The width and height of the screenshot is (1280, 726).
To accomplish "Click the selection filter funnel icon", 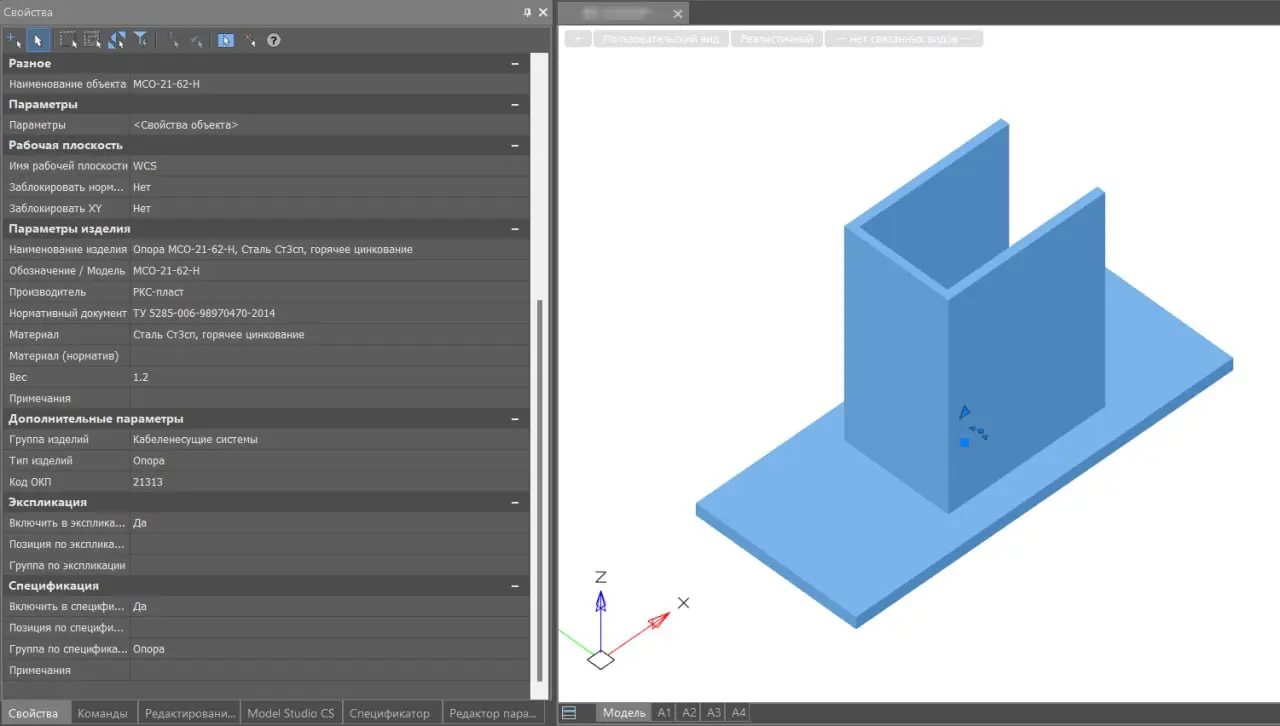I will 141,40.
